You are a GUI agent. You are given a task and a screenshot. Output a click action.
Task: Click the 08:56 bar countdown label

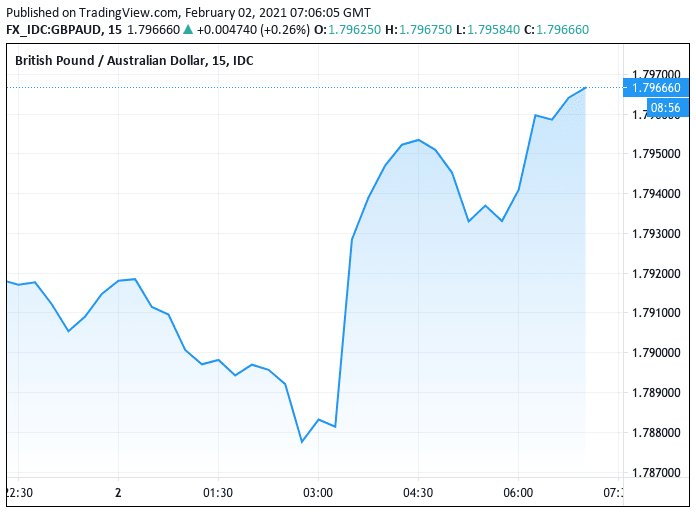pos(665,107)
